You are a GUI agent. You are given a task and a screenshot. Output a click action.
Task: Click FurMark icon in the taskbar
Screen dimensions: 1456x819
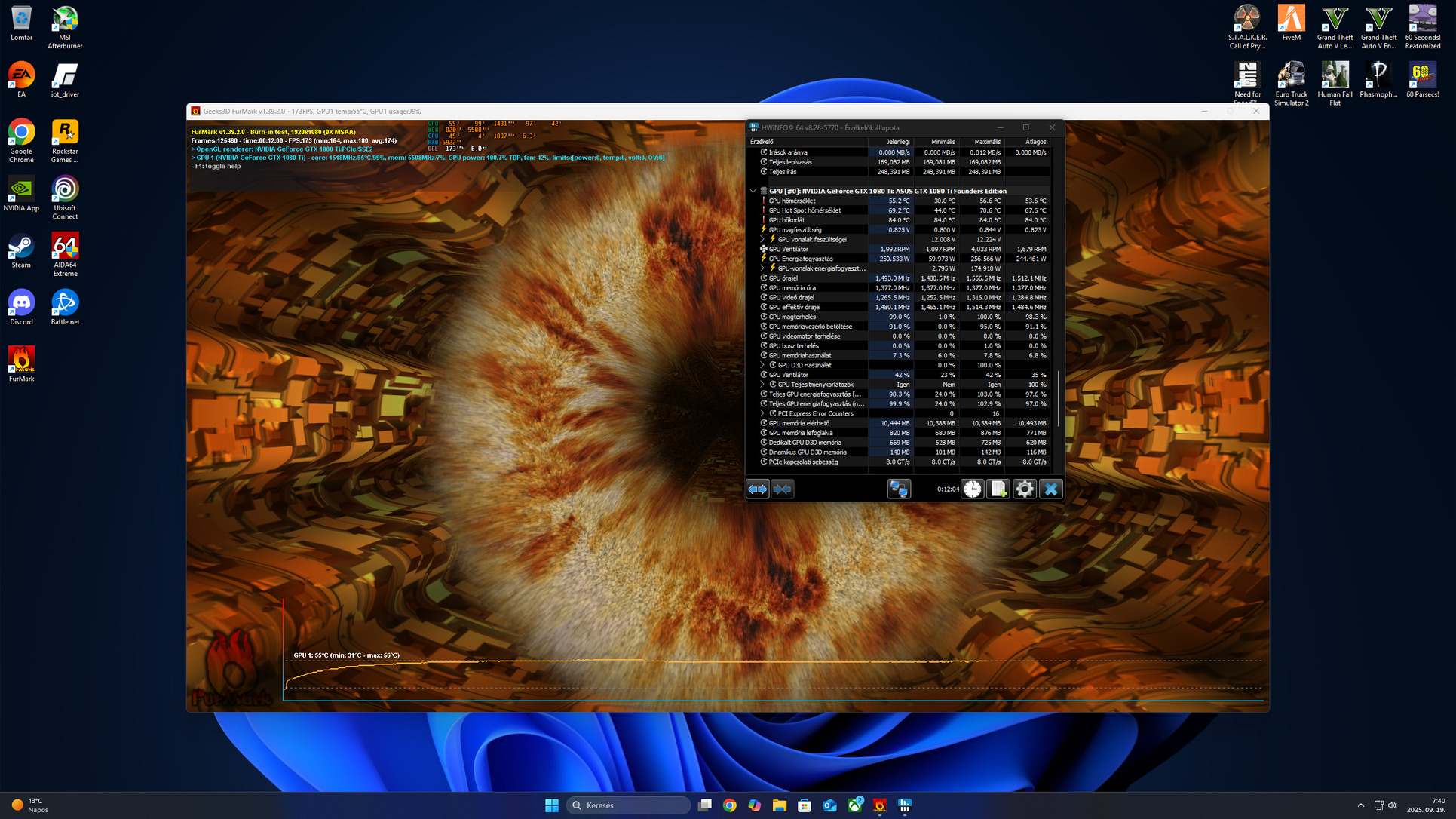click(879, 805)
